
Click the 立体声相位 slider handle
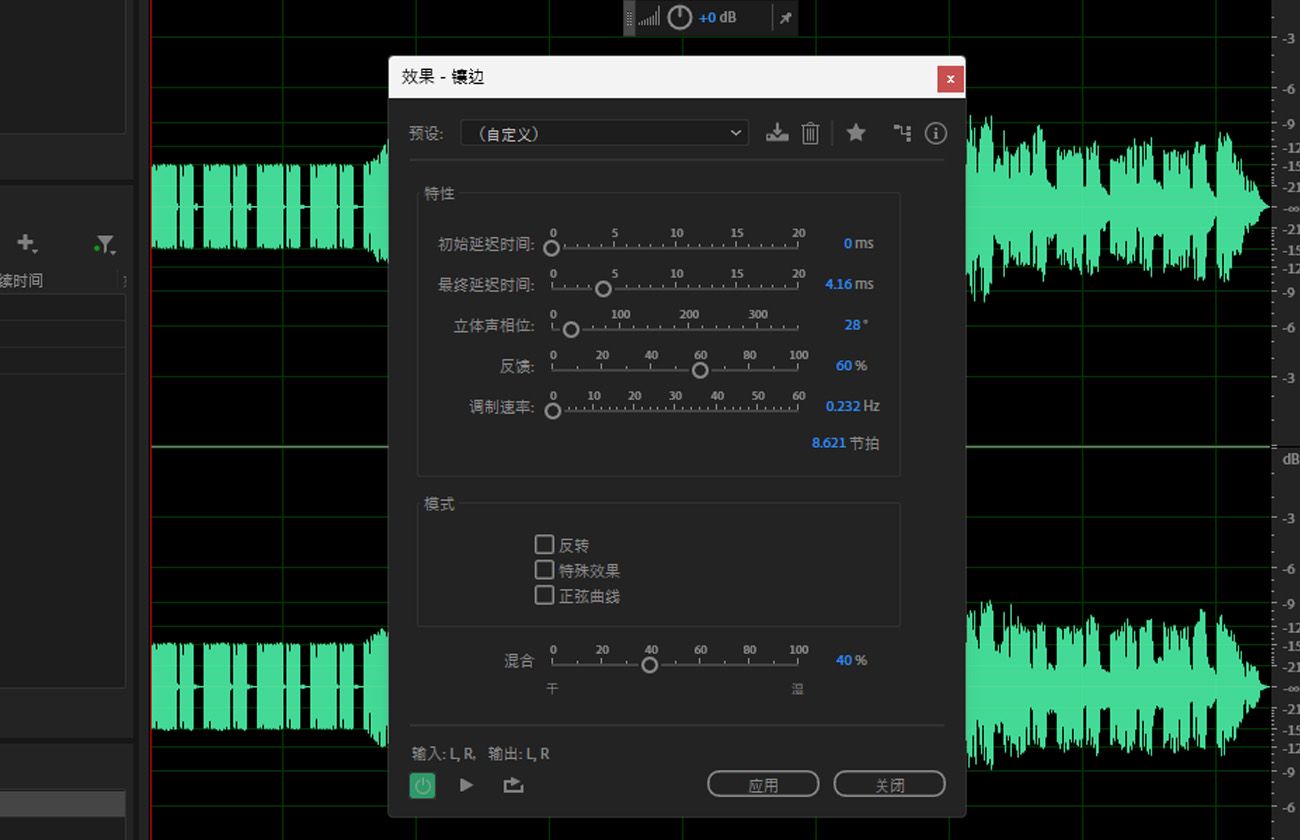coord(571,329)
